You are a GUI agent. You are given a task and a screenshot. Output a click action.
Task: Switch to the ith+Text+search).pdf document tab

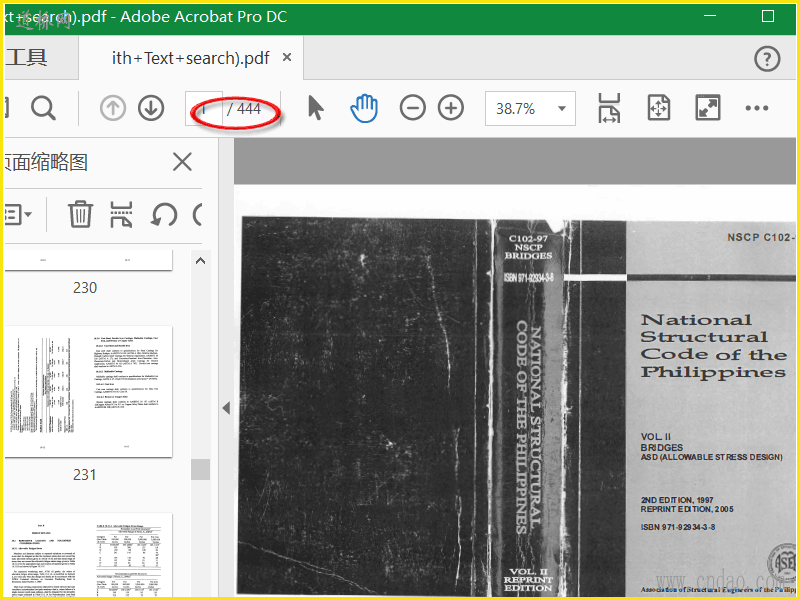[x=190, y=58]
